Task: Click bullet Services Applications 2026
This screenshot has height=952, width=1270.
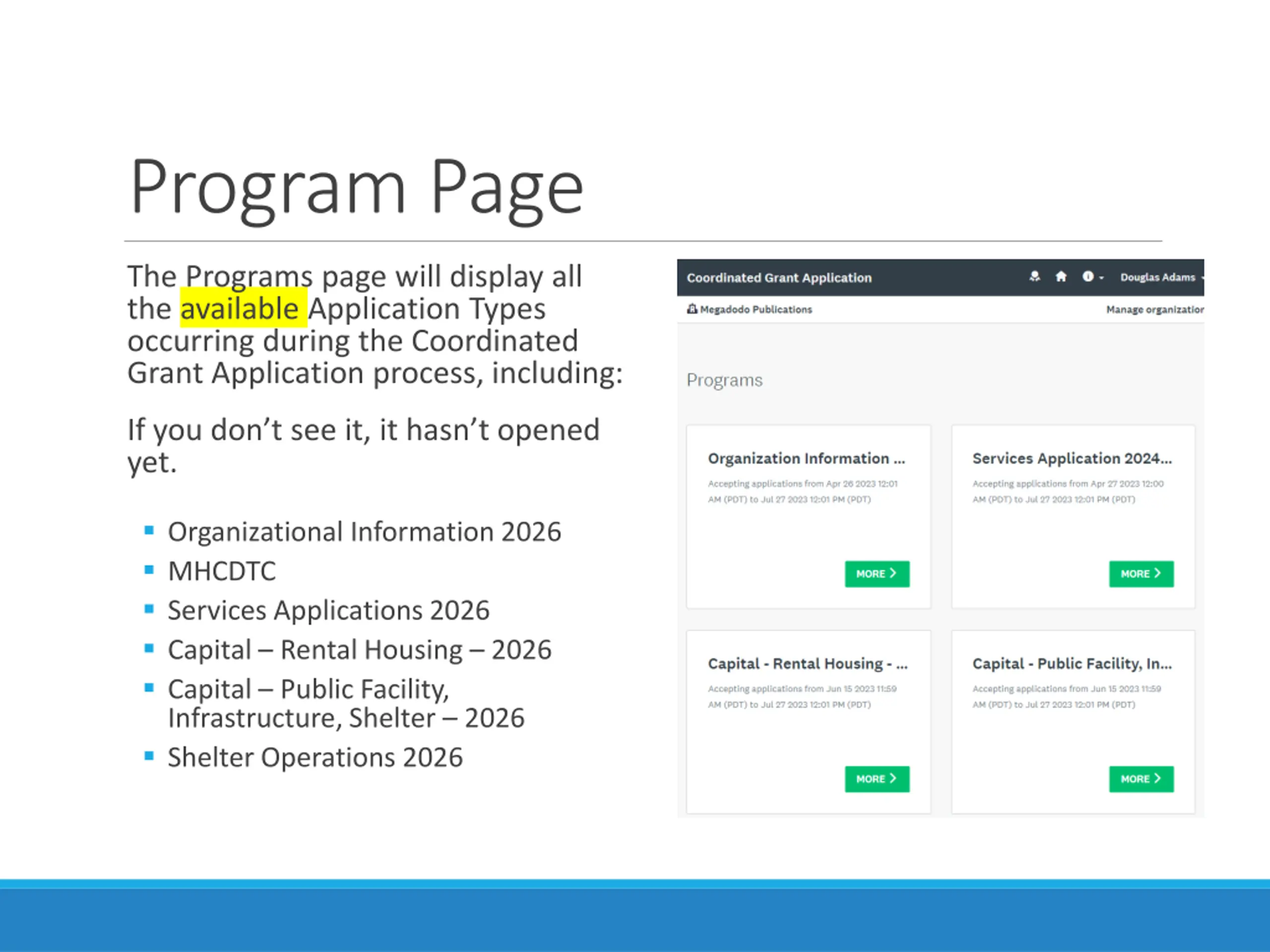Action: pos(328,610)
